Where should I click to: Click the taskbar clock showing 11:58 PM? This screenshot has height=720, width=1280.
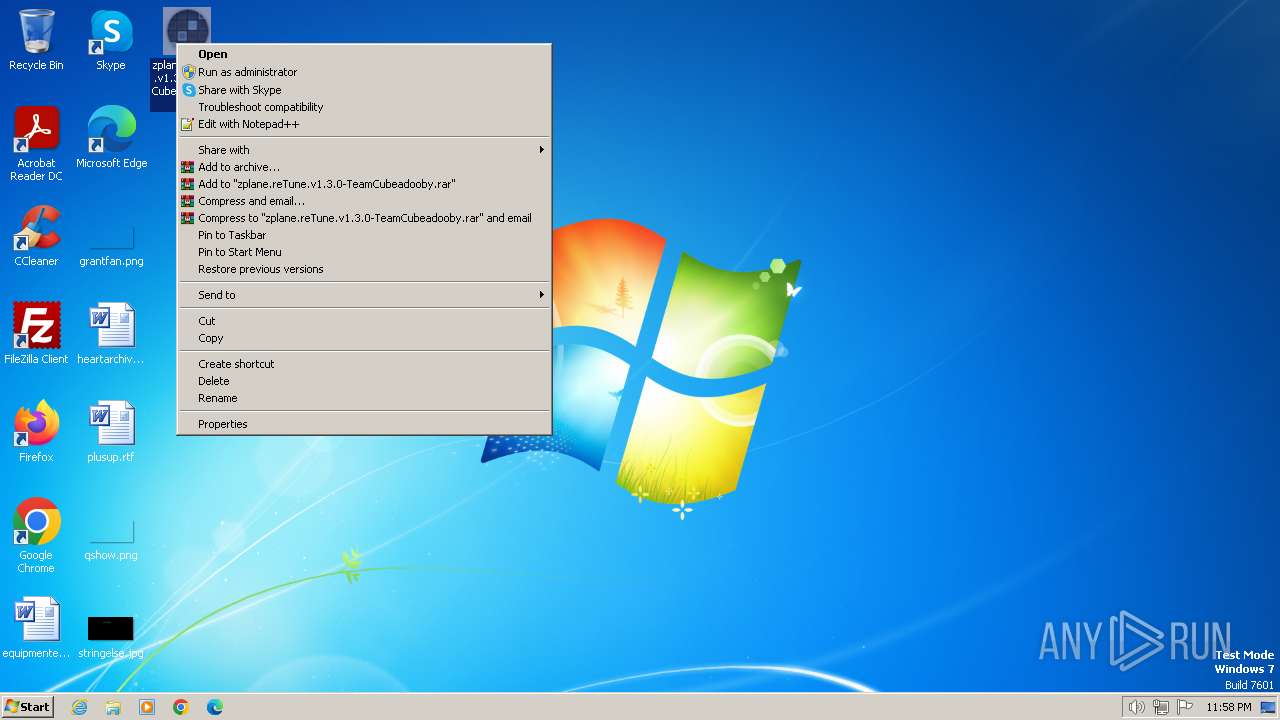(1229, 707)
